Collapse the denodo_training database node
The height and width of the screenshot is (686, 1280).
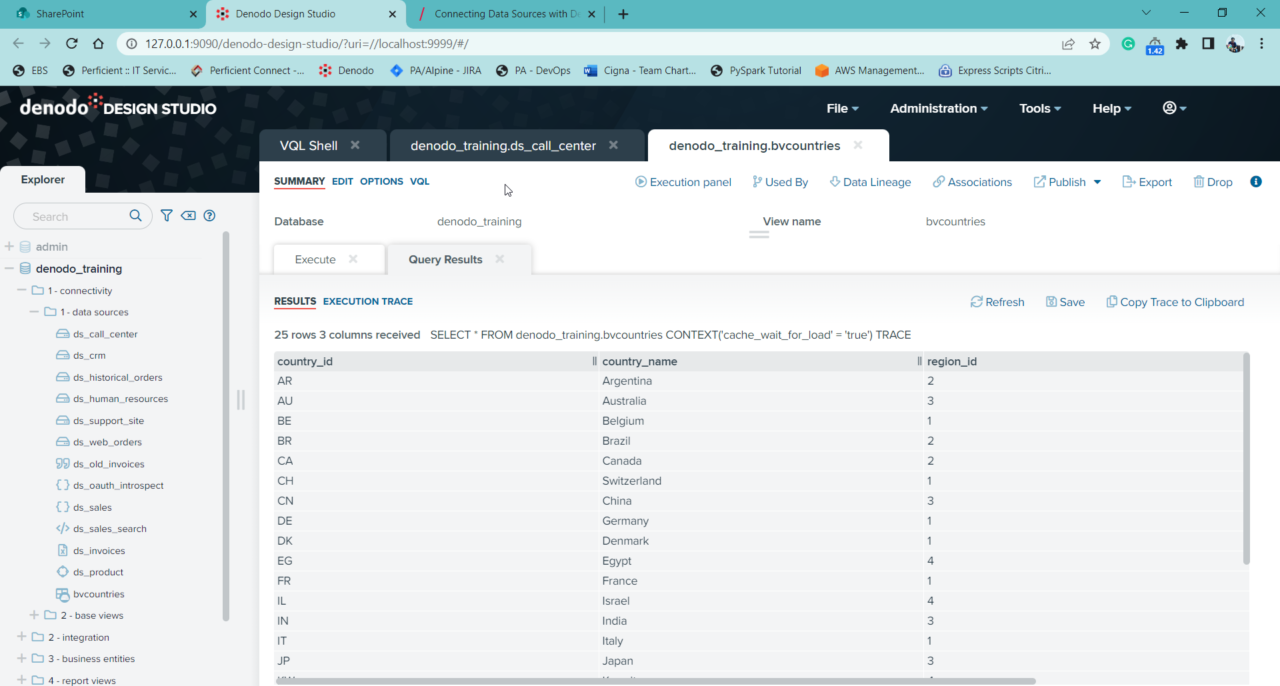(9, 268)
